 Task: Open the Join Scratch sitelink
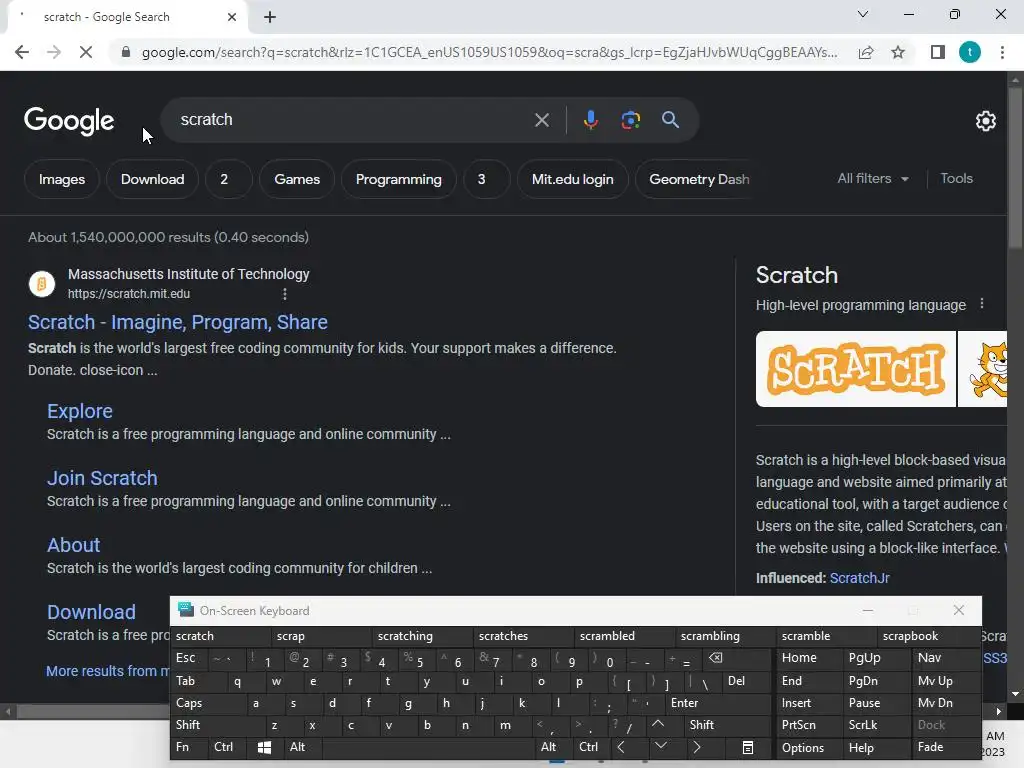click(103, 478)
